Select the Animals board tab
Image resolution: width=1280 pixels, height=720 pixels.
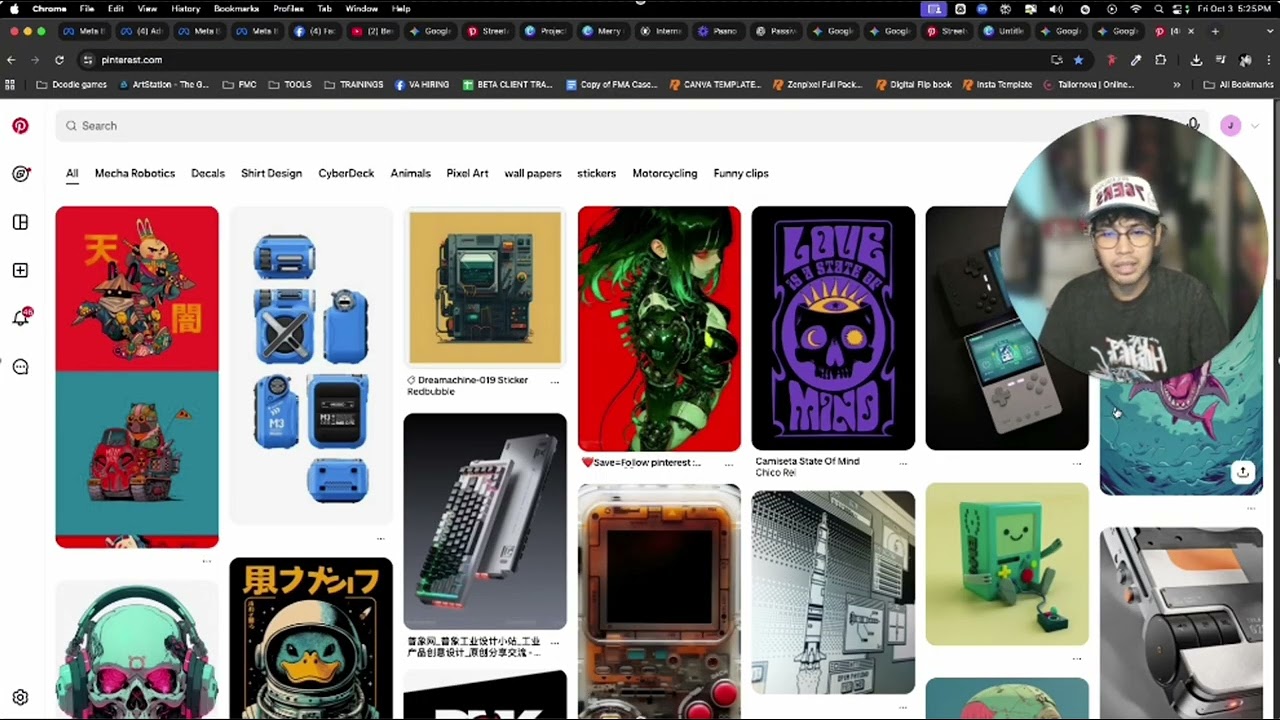(410, 173)
